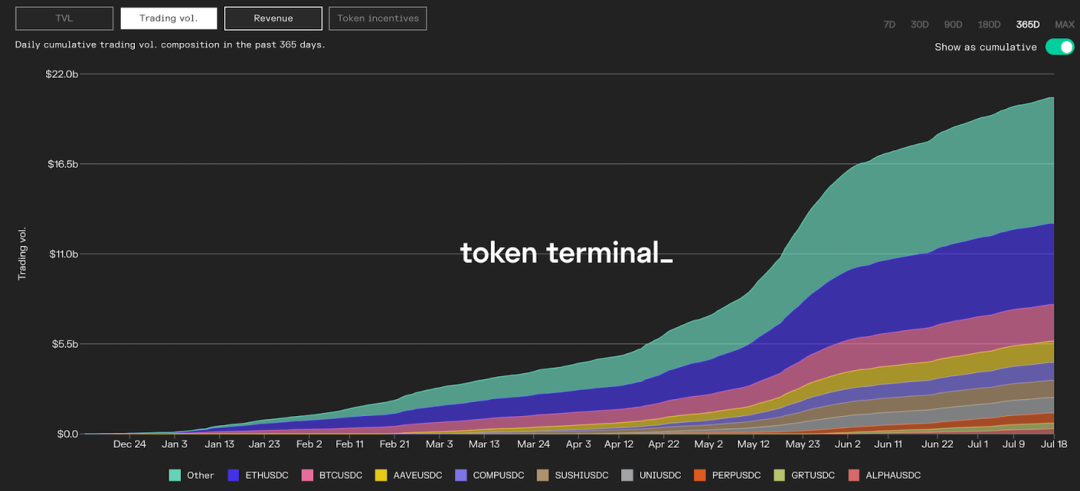Select the 90D range option
The width and height of the screenshot is (1080, 491).
[x=953, y=24]
